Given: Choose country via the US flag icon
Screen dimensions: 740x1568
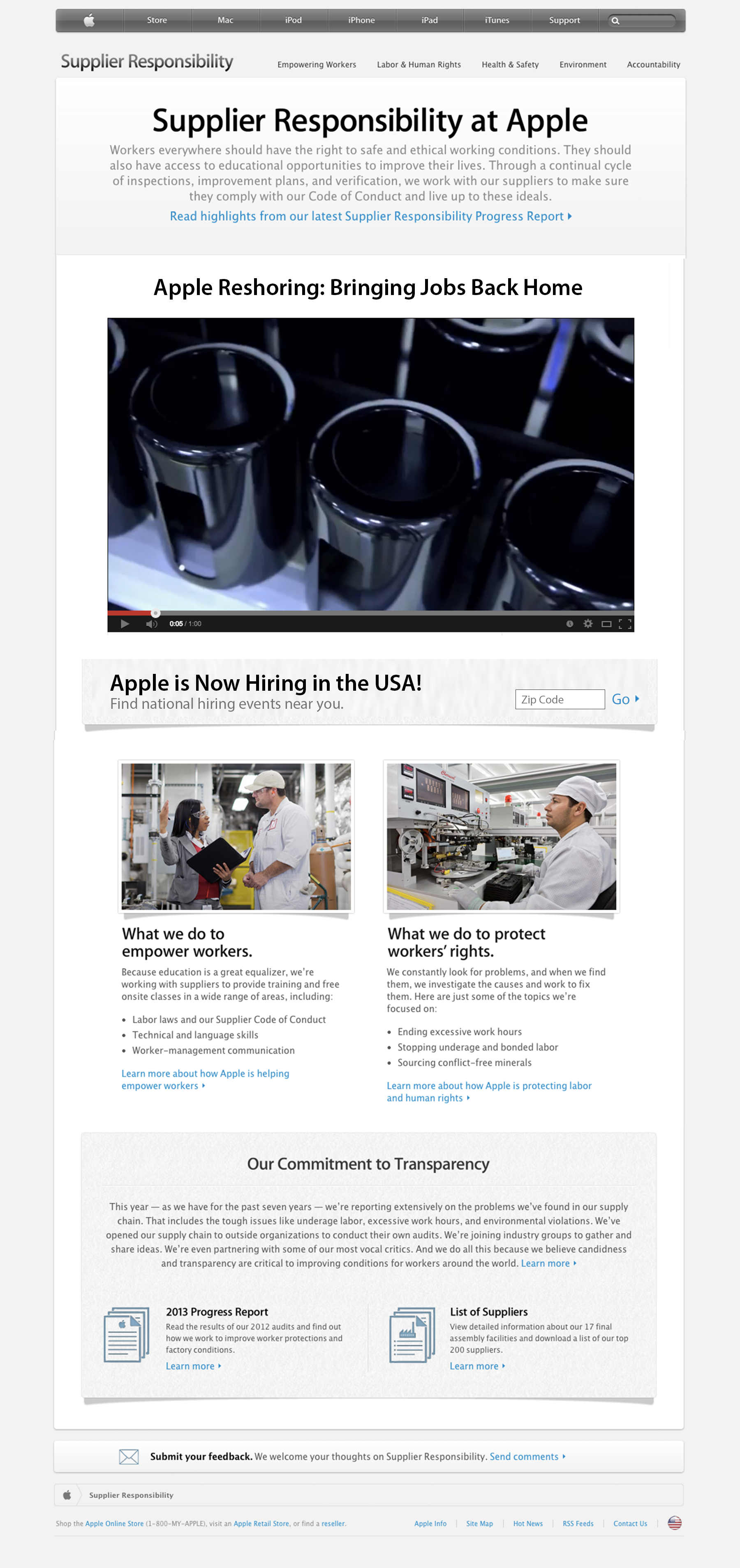Looking at the screenshot, I should pyautogui.click(x=674, y=1523).
